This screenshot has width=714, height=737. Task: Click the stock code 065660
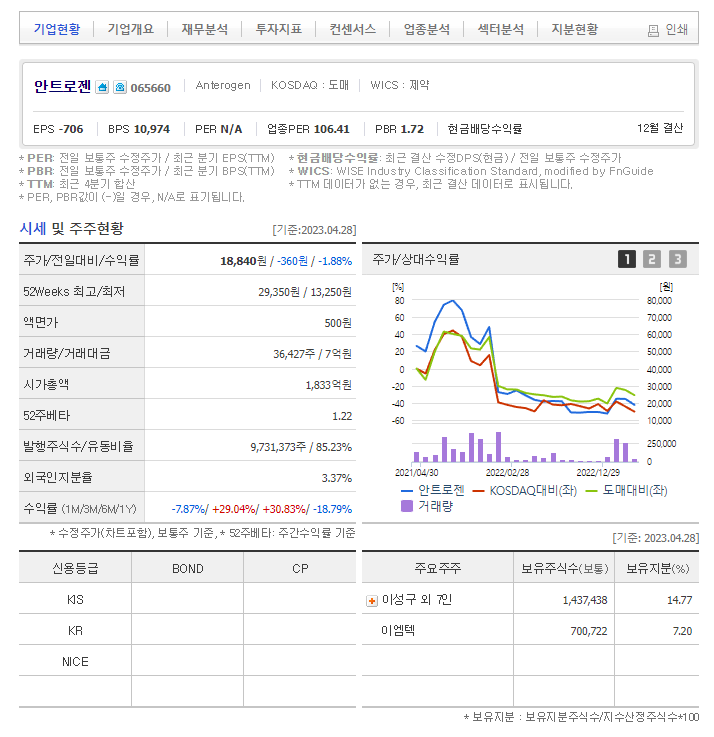point(150,88)
